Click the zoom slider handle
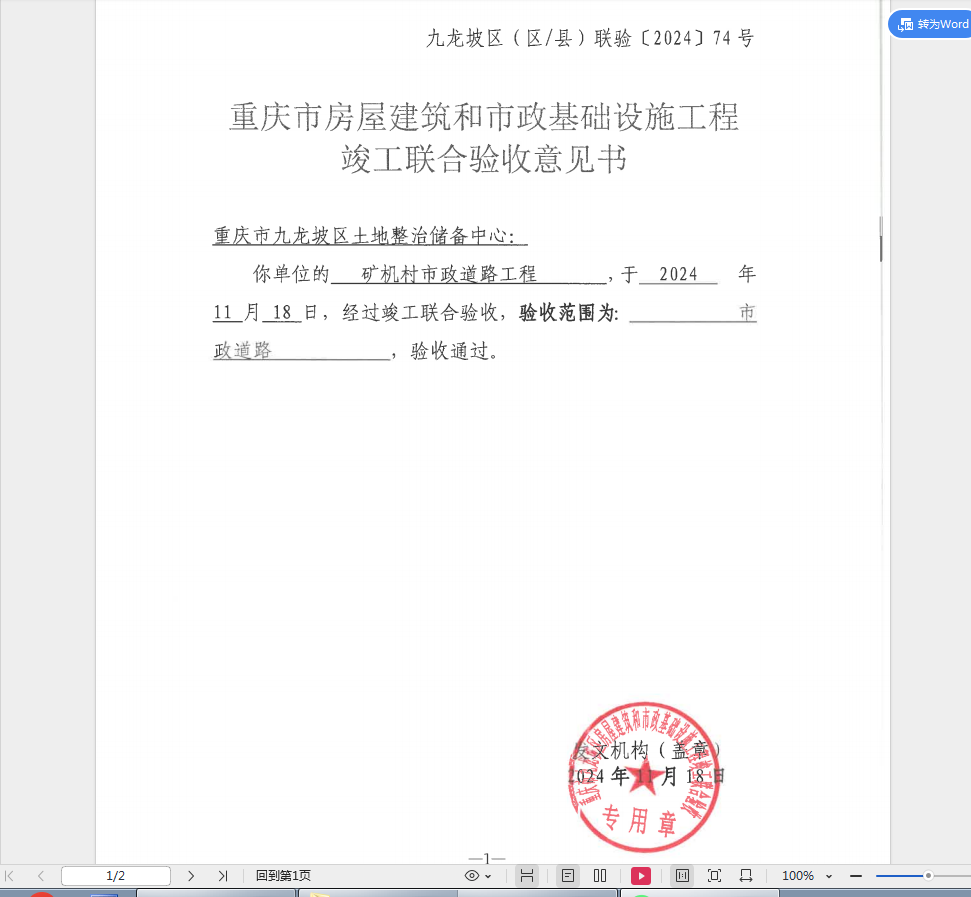Image resolution: width=971 pixels, height=897 pixels. tap(928, 875)
